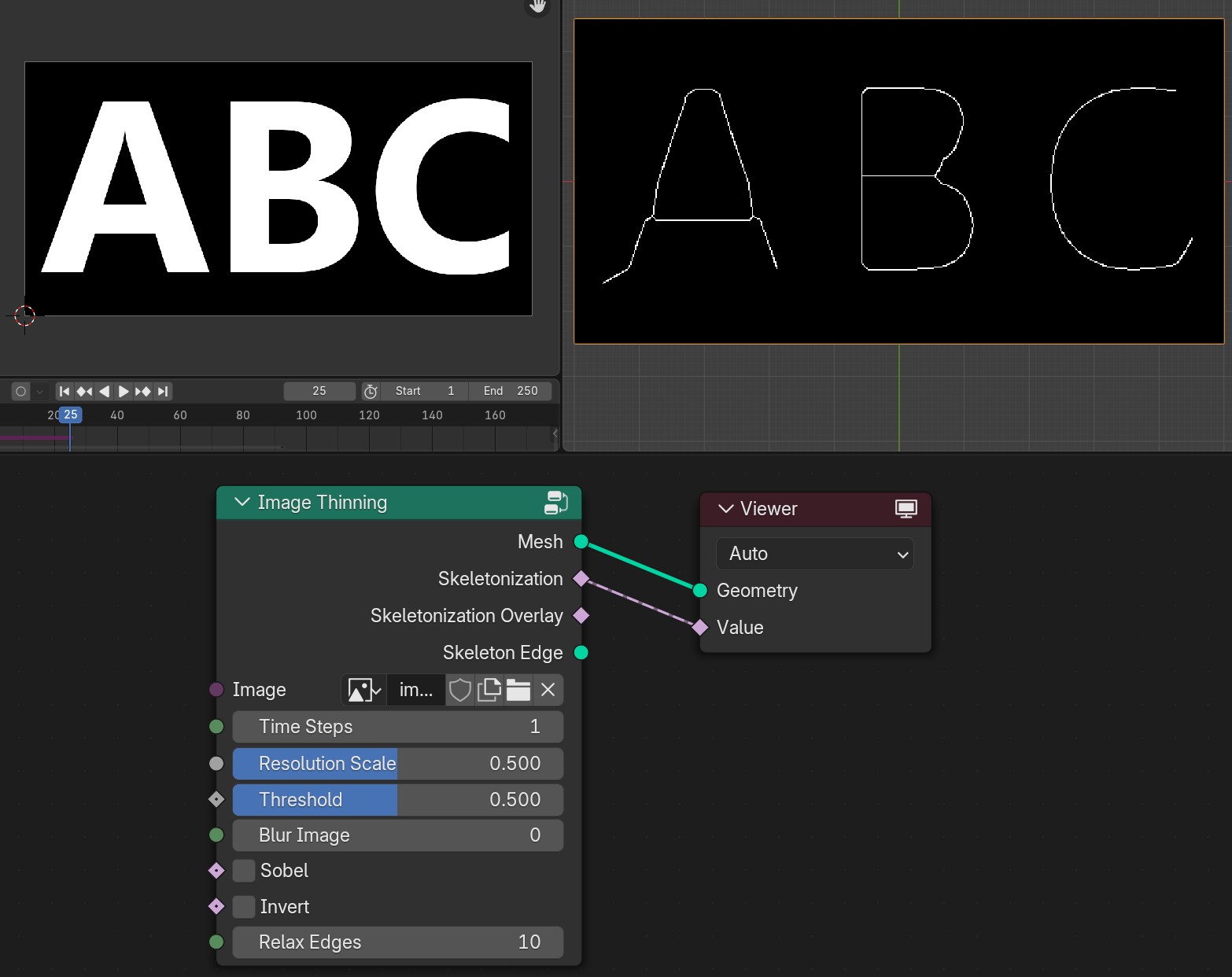
Task: Open image file with folder icon
Action: [518, 690]
